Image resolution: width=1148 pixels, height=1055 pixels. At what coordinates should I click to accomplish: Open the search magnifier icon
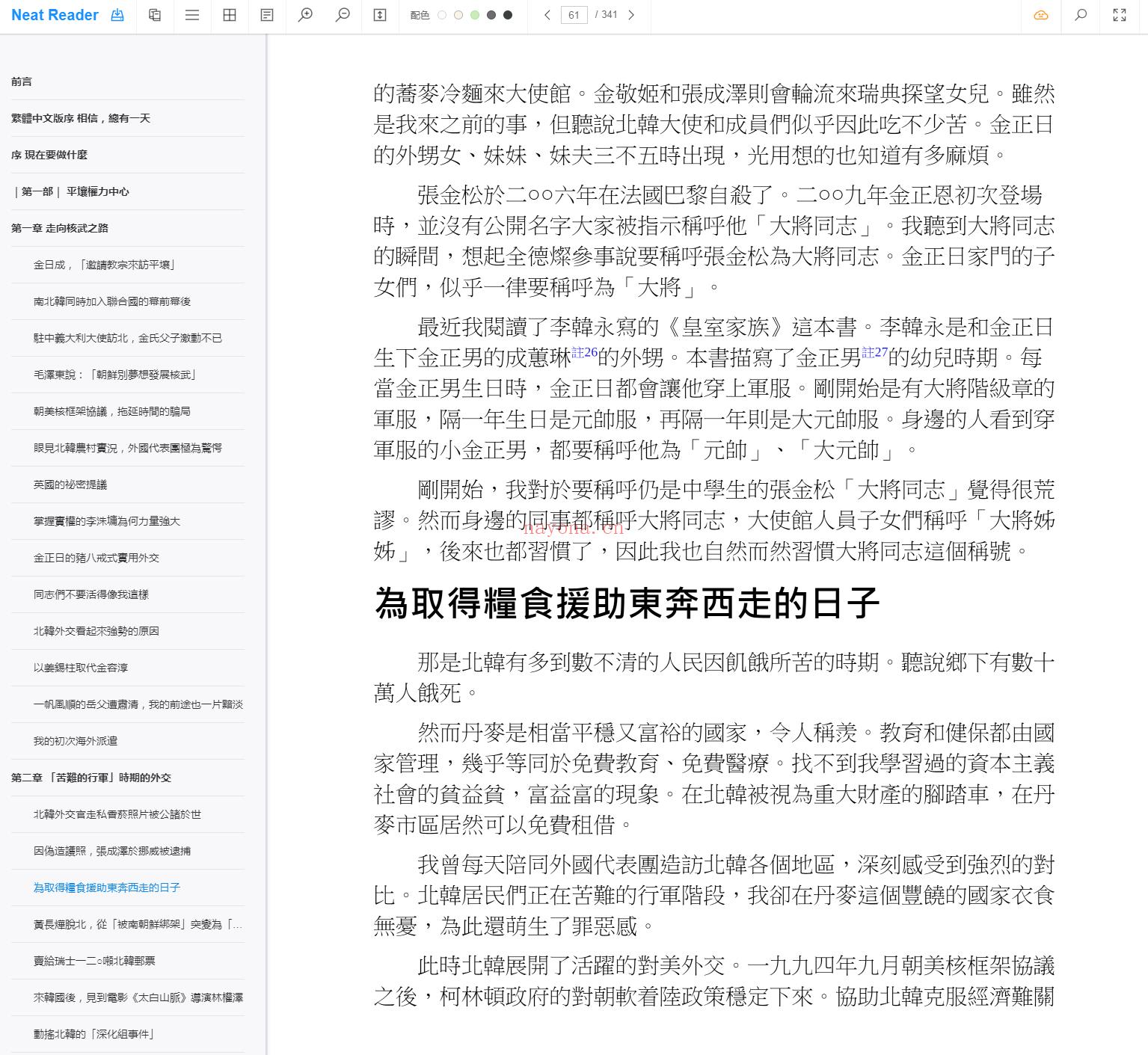[1081, 15]
